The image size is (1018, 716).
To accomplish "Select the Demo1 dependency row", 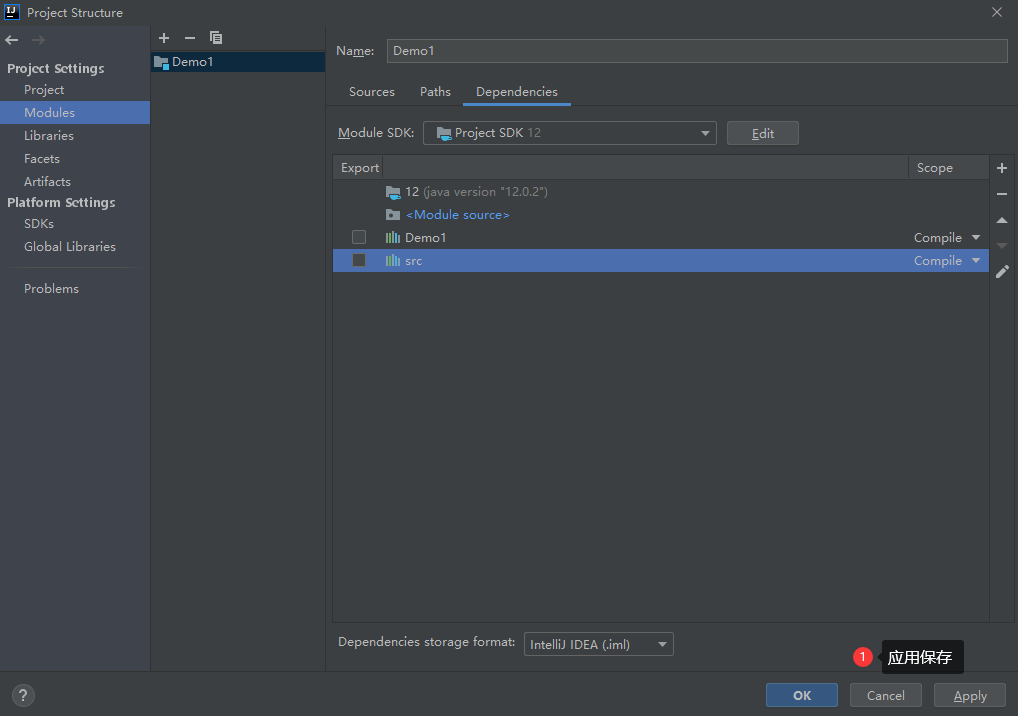I will [x=661, y=238].
